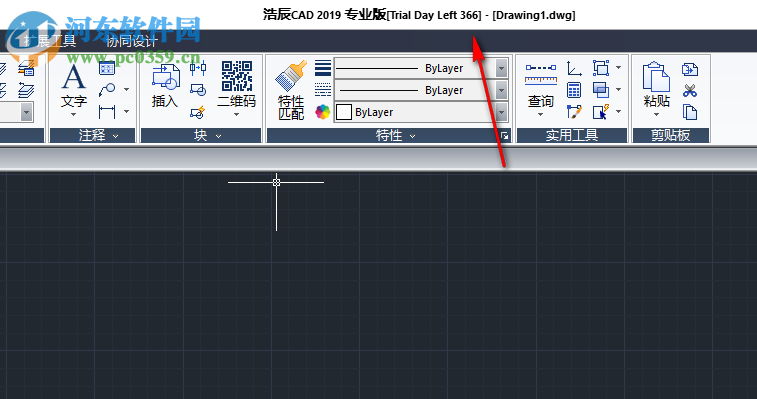Click the UCS coordinate axes icon

pyautogui.click(x=574, y=68)
